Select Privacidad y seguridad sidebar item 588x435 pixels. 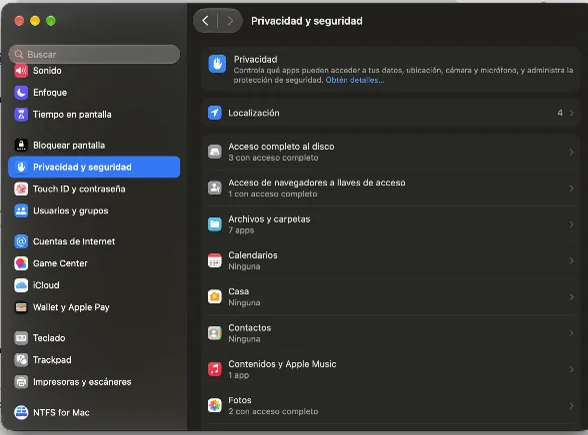94,167
